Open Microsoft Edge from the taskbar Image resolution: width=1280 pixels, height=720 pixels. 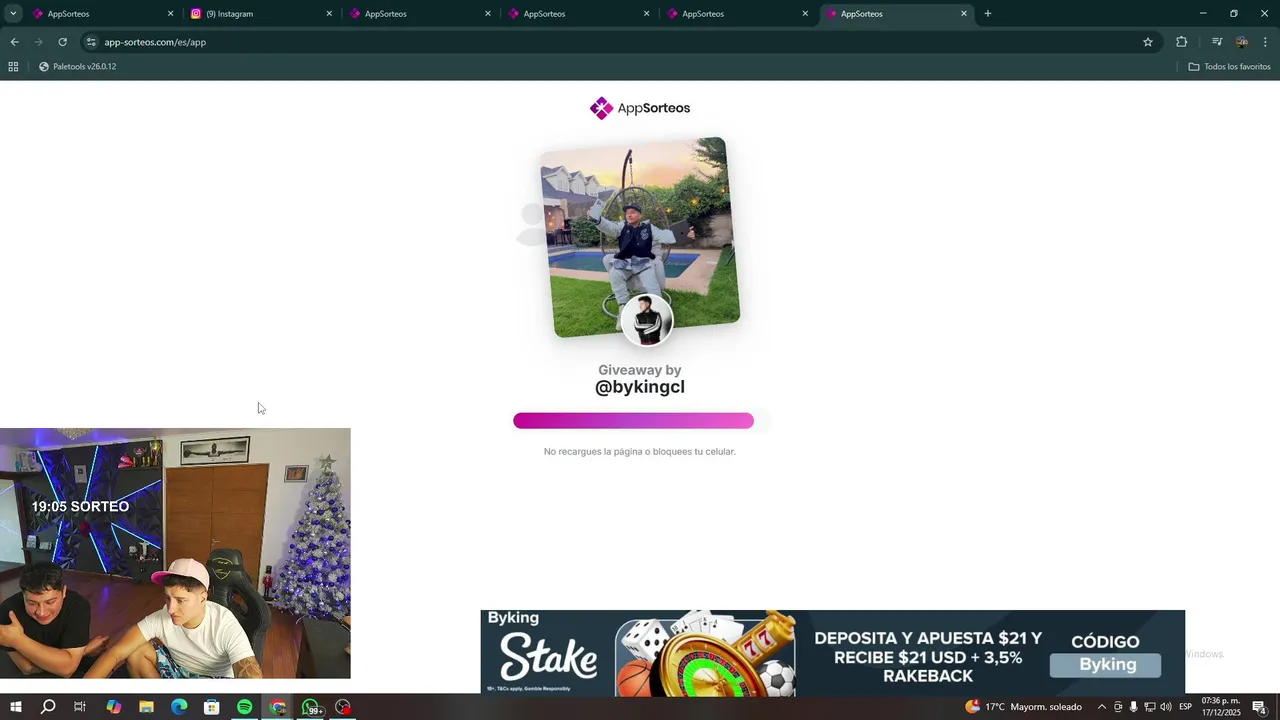coord(179,707)
